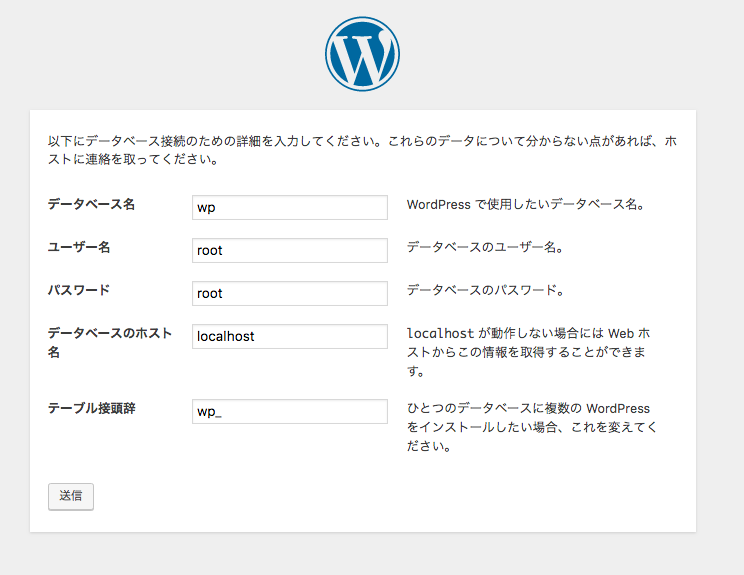Edit the localhost hostname field
Screen dimensions: 744x575
290,336
